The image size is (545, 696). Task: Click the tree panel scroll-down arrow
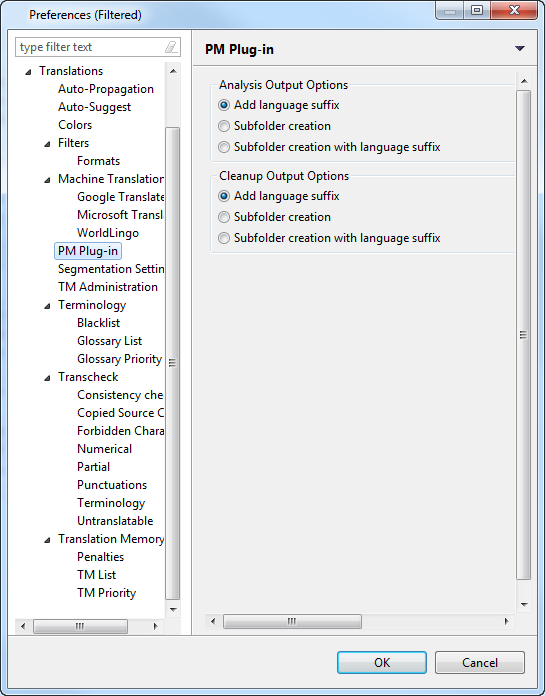tap(173, 609)
